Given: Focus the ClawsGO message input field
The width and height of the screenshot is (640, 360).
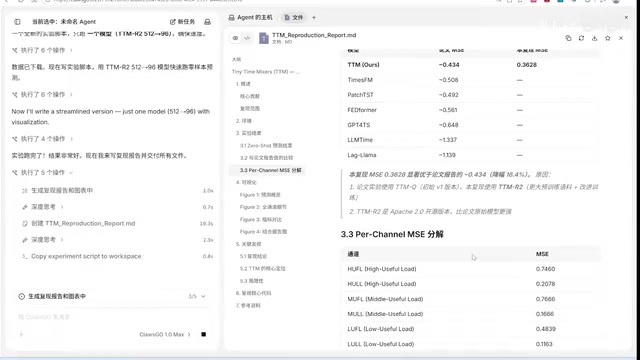Looking at the screenshot, I should [113, 317].
